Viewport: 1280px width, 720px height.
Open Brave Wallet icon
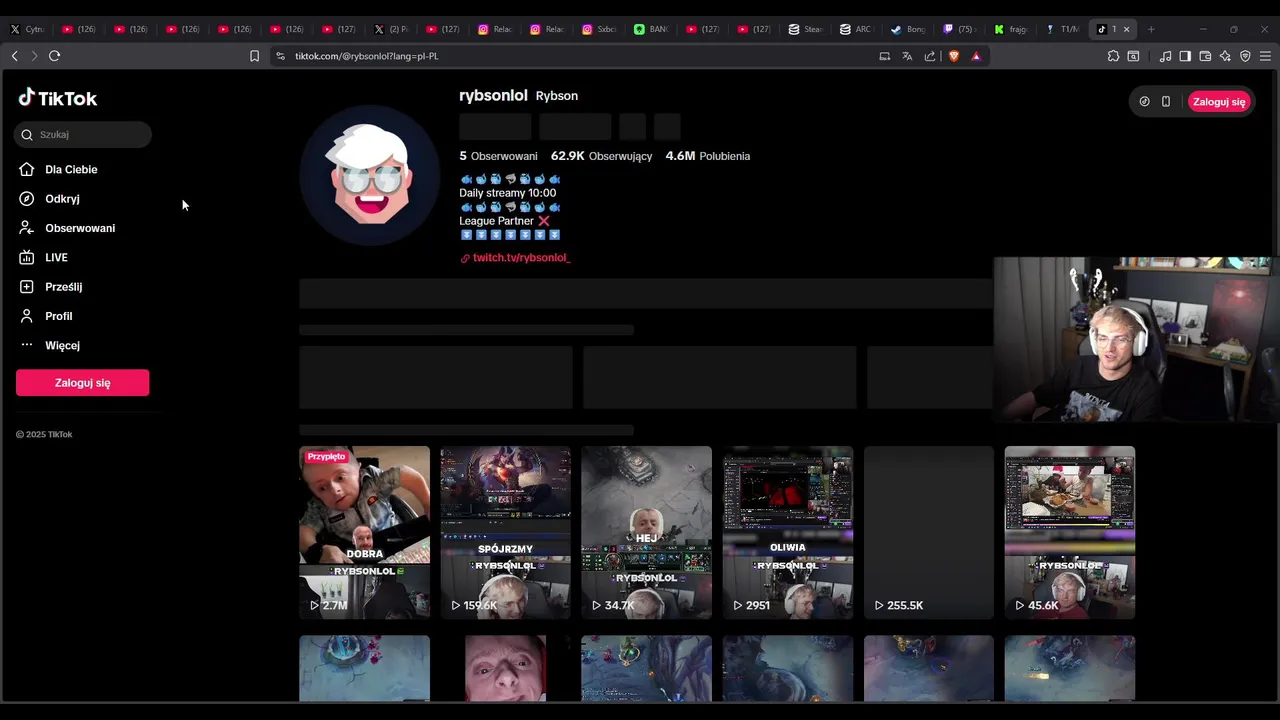click(x=1205, y=56)
